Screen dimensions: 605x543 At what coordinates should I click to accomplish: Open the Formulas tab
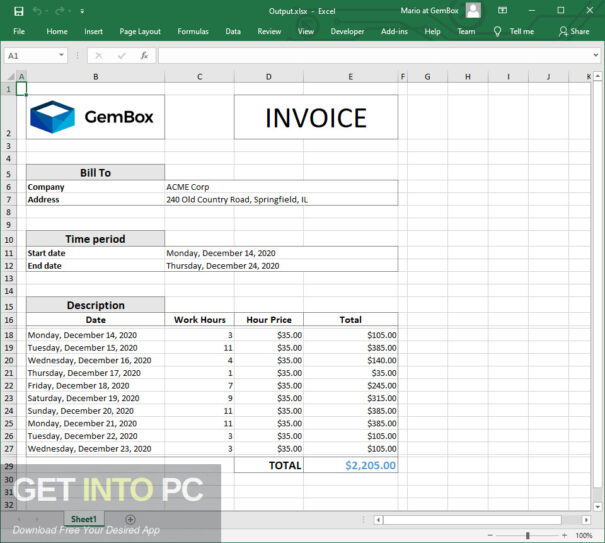[193, 31]
